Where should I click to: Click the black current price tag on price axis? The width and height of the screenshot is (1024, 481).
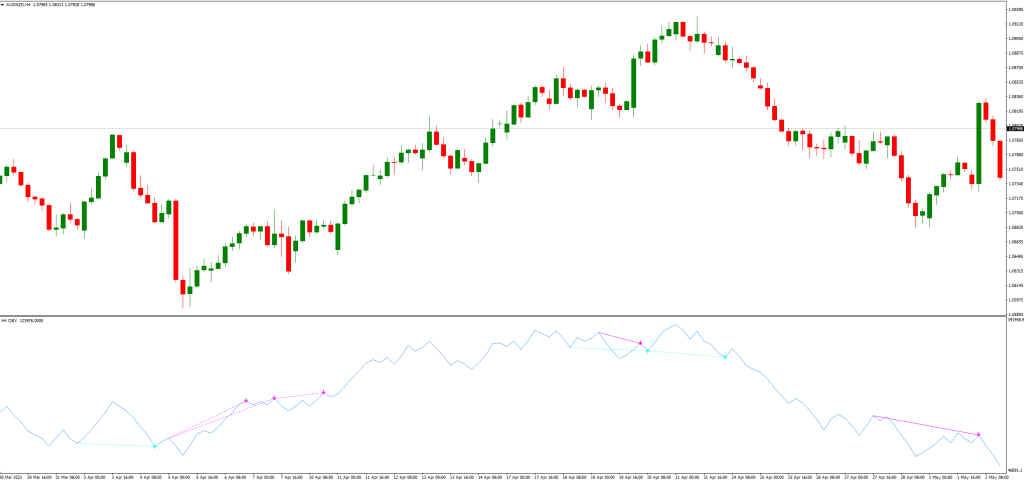pos(1014,128)
